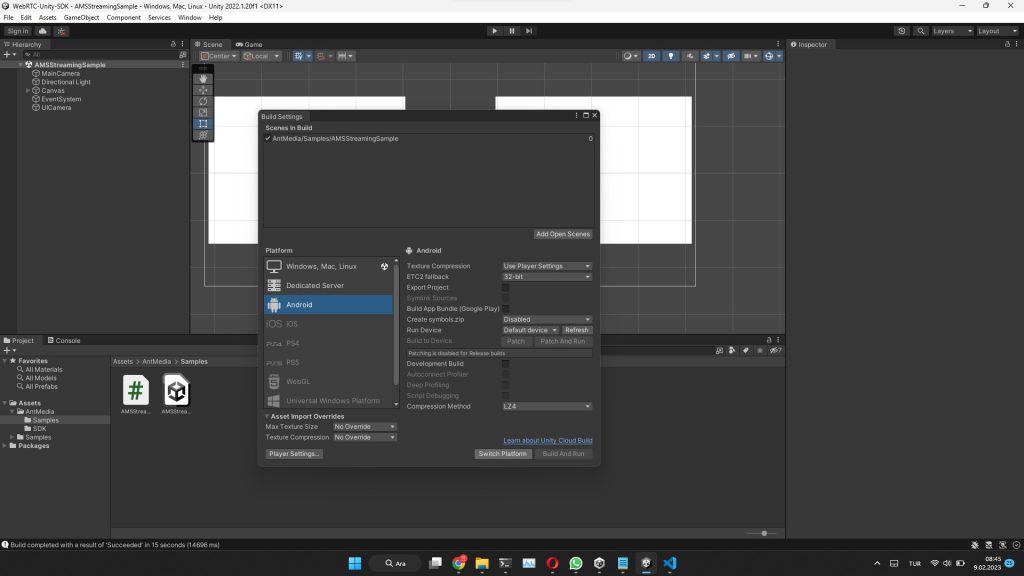Viewport: 1024px width, 576px height.
Task: Switch to the Game tab
Action: 249,44
